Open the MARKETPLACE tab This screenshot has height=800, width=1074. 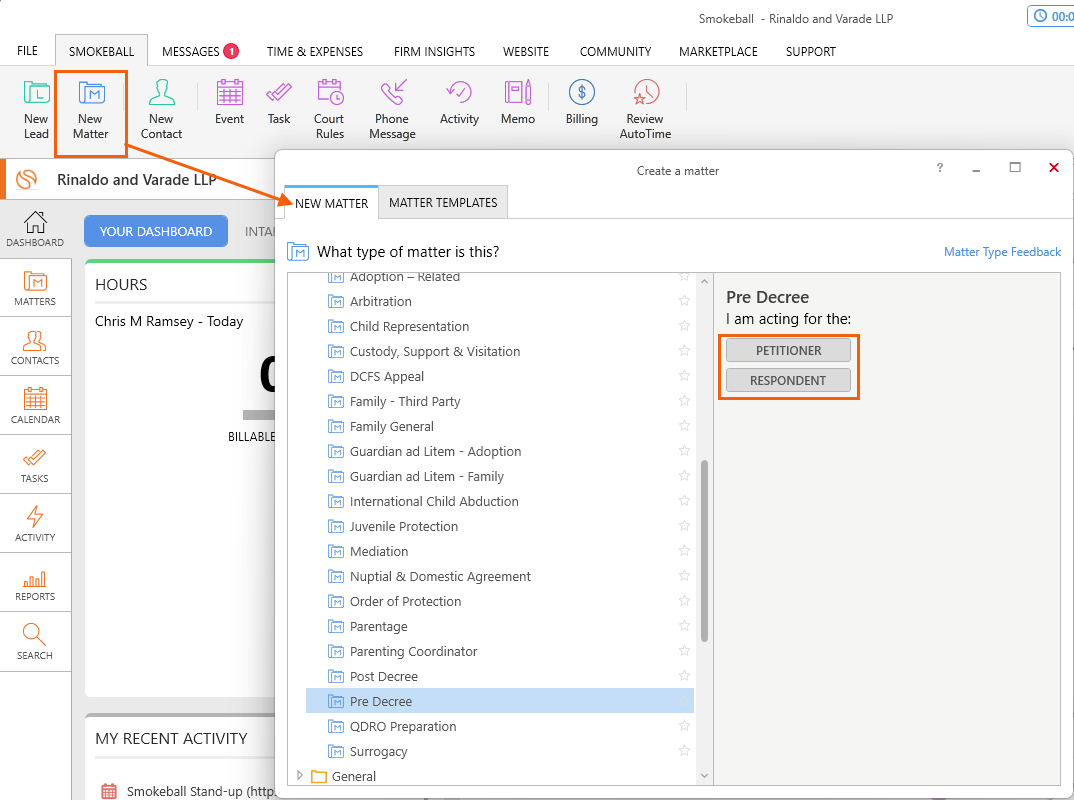(718, 51)
